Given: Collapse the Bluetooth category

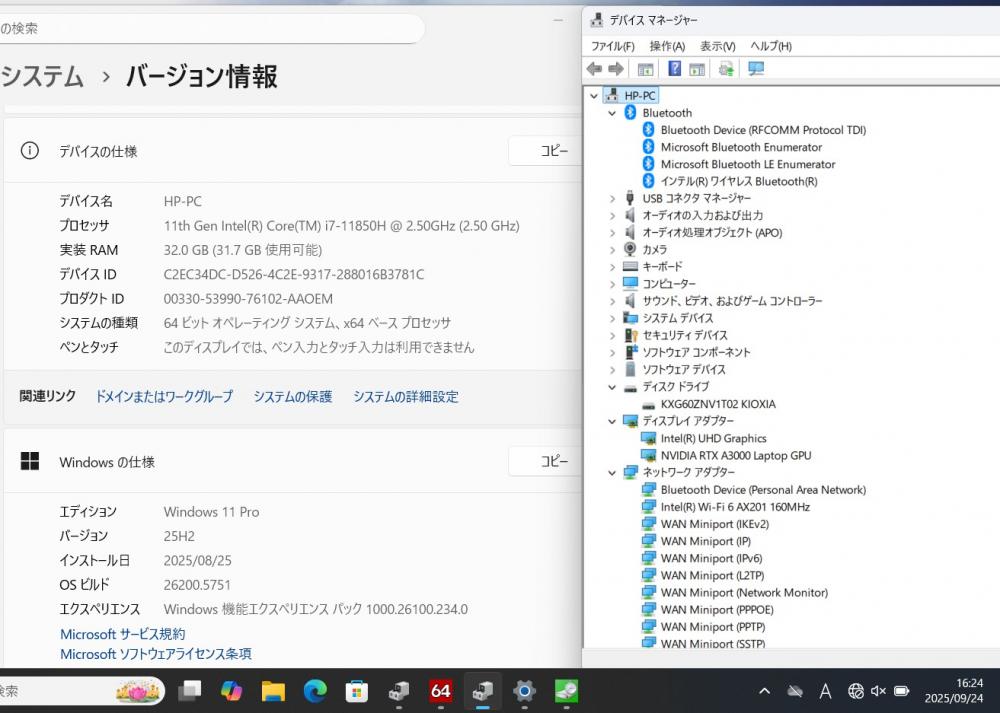Looking at the screenshot, I should point(612,113).
